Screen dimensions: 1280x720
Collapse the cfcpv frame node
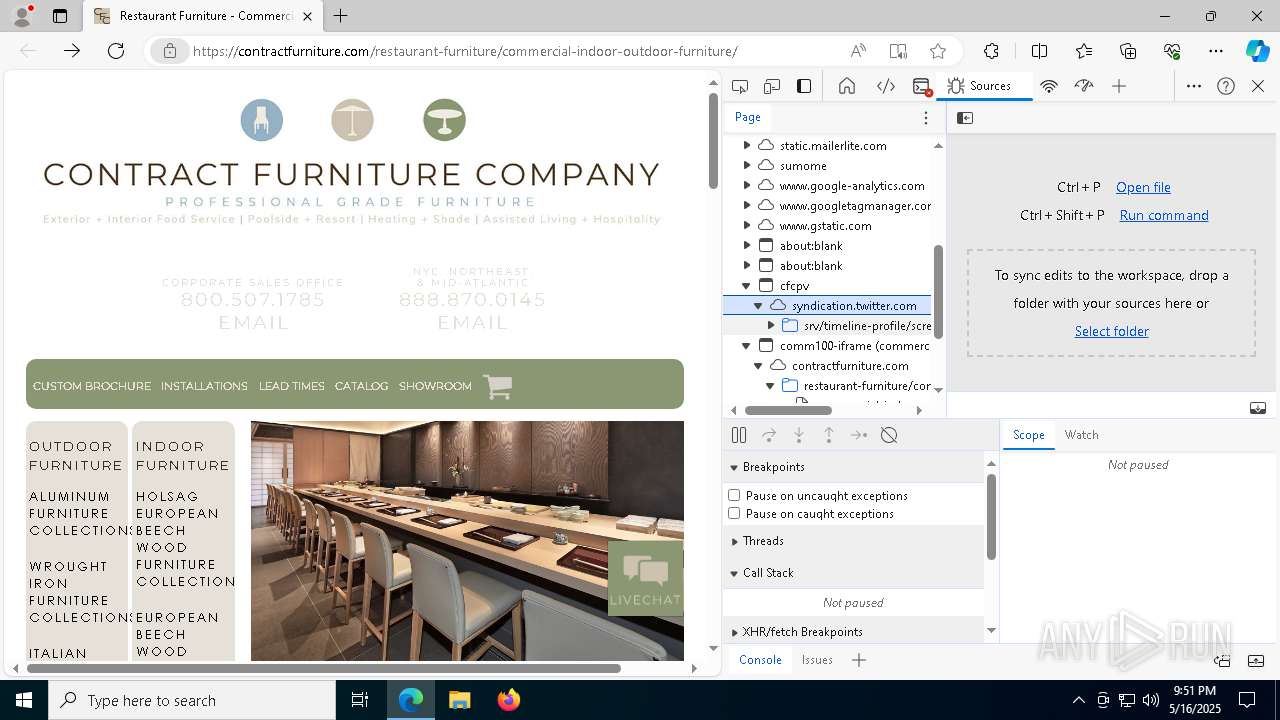(x=747, y=286)
